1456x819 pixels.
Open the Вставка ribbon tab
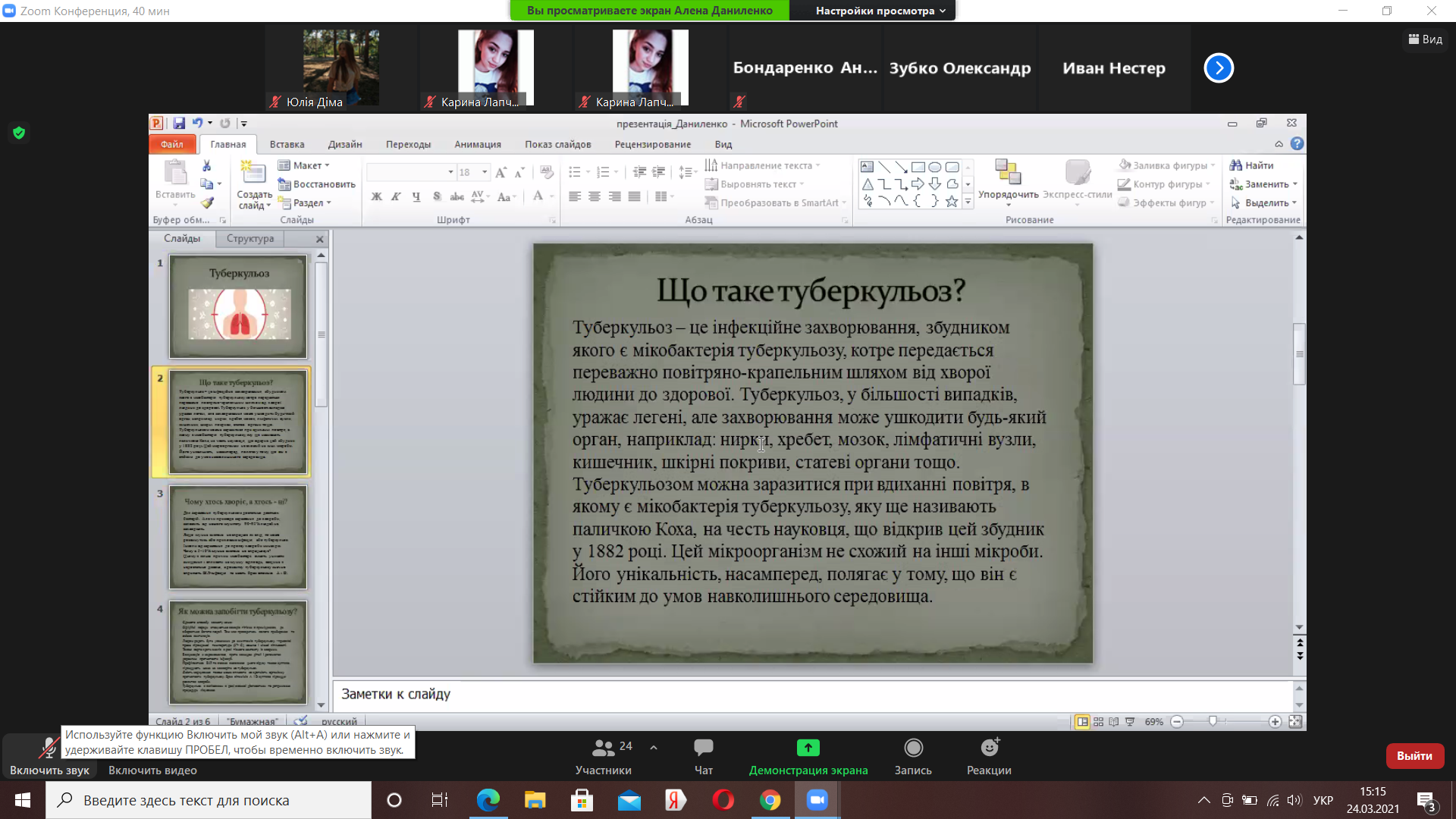click(x=287, y=144)
